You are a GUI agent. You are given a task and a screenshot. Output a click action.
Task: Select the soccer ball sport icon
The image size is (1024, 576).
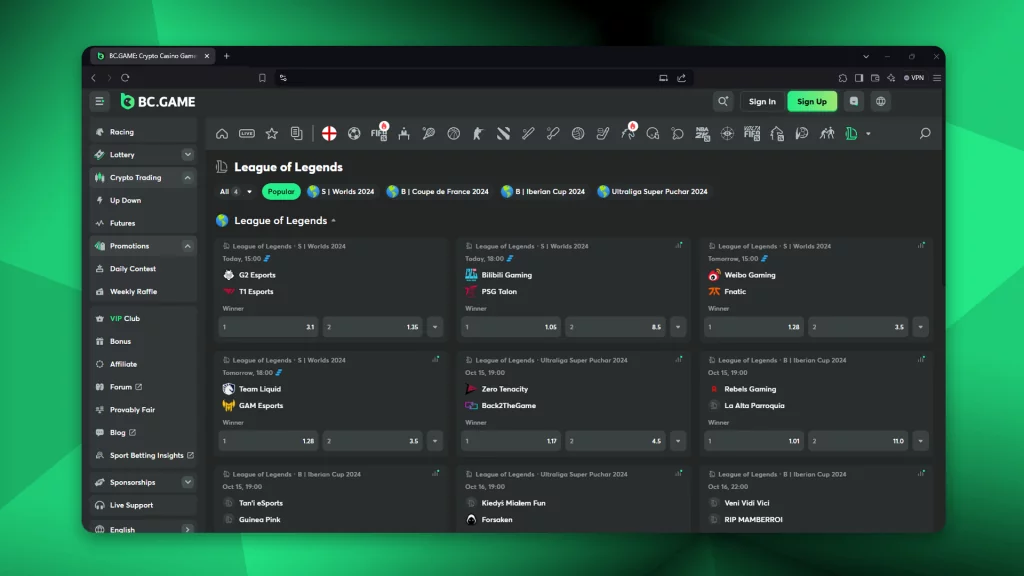(354, 134)
